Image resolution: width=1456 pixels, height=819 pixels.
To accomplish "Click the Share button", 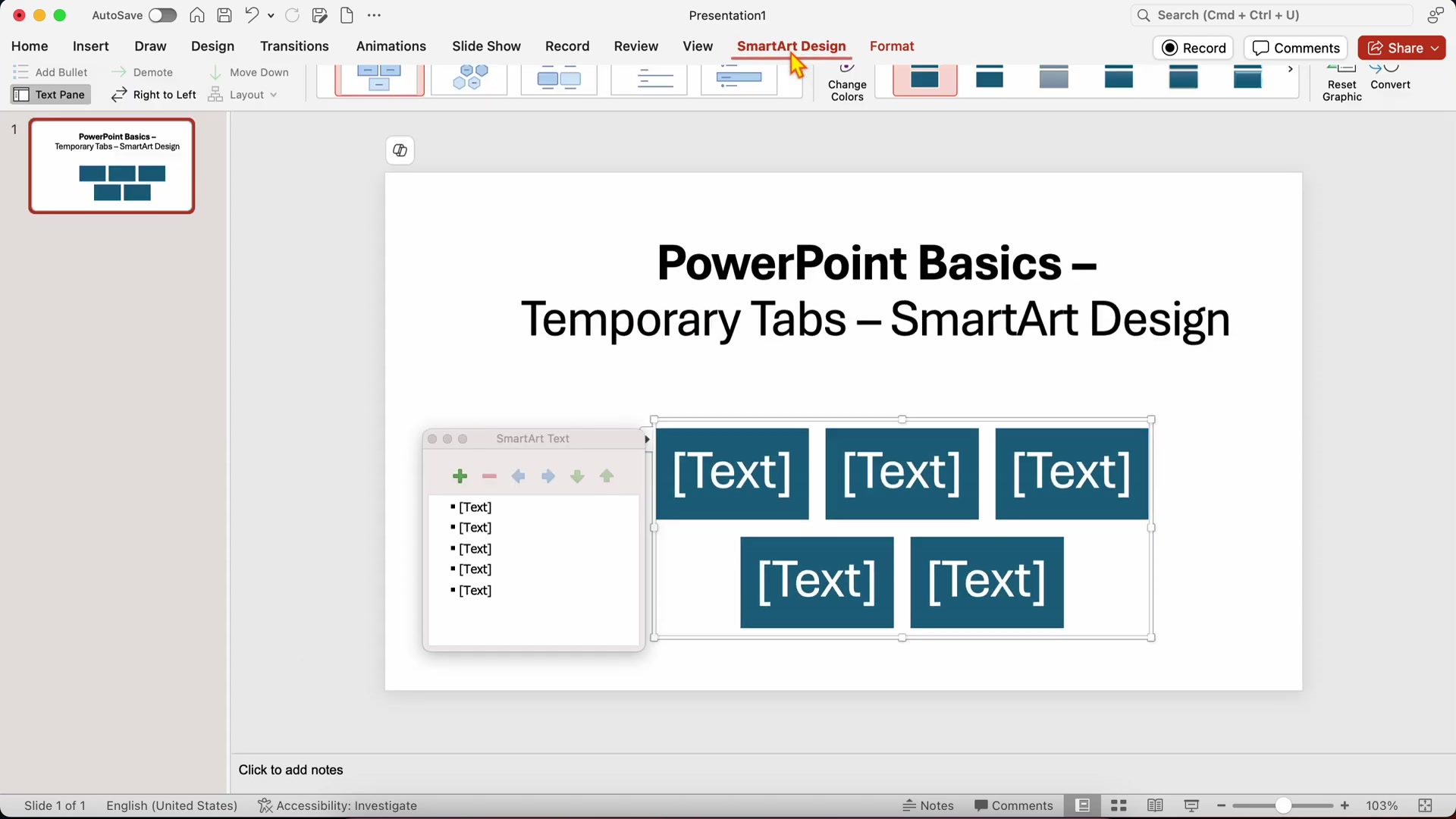I will [x=1395, y=48].
